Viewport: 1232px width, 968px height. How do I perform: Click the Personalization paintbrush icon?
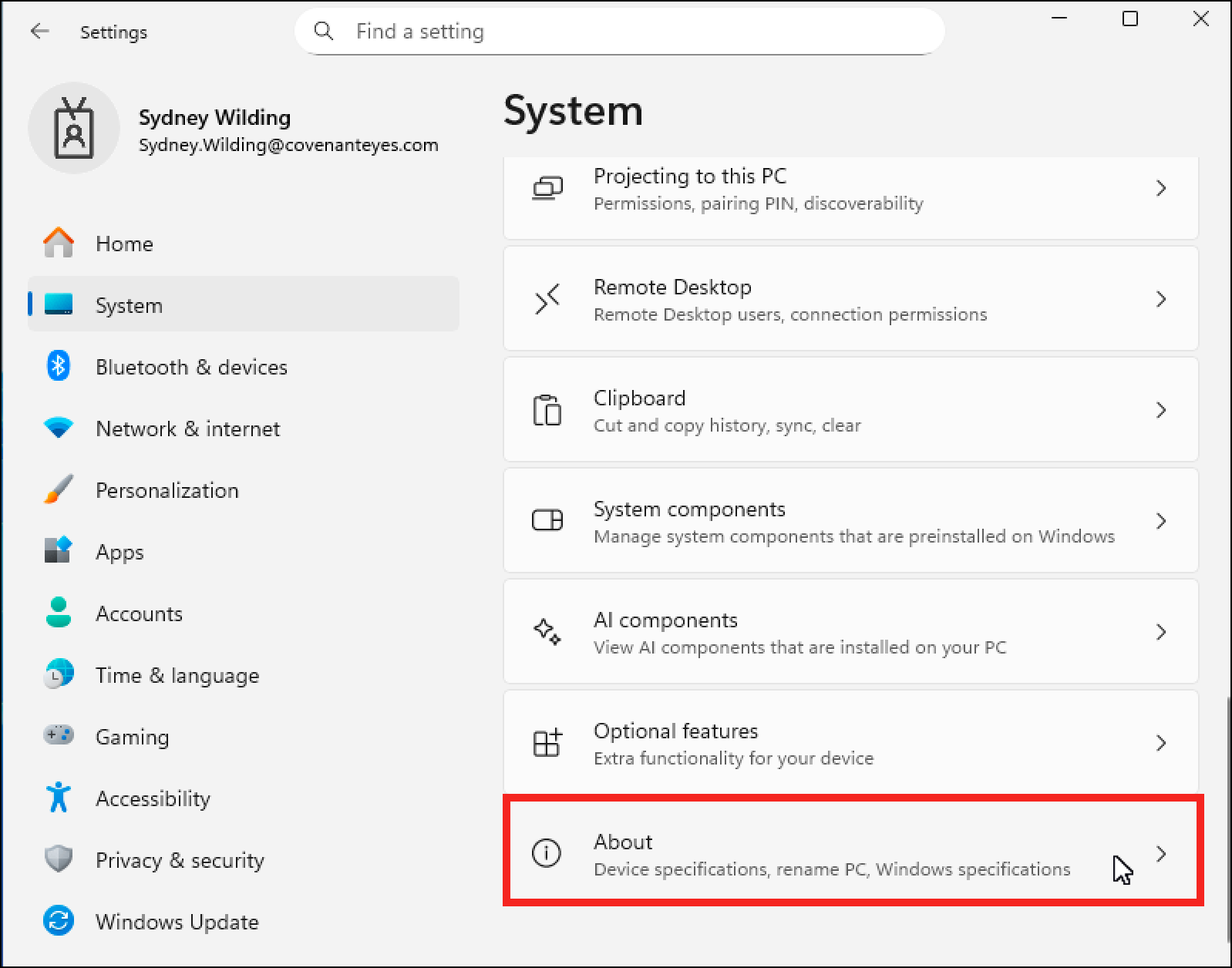tap(59, 489)
